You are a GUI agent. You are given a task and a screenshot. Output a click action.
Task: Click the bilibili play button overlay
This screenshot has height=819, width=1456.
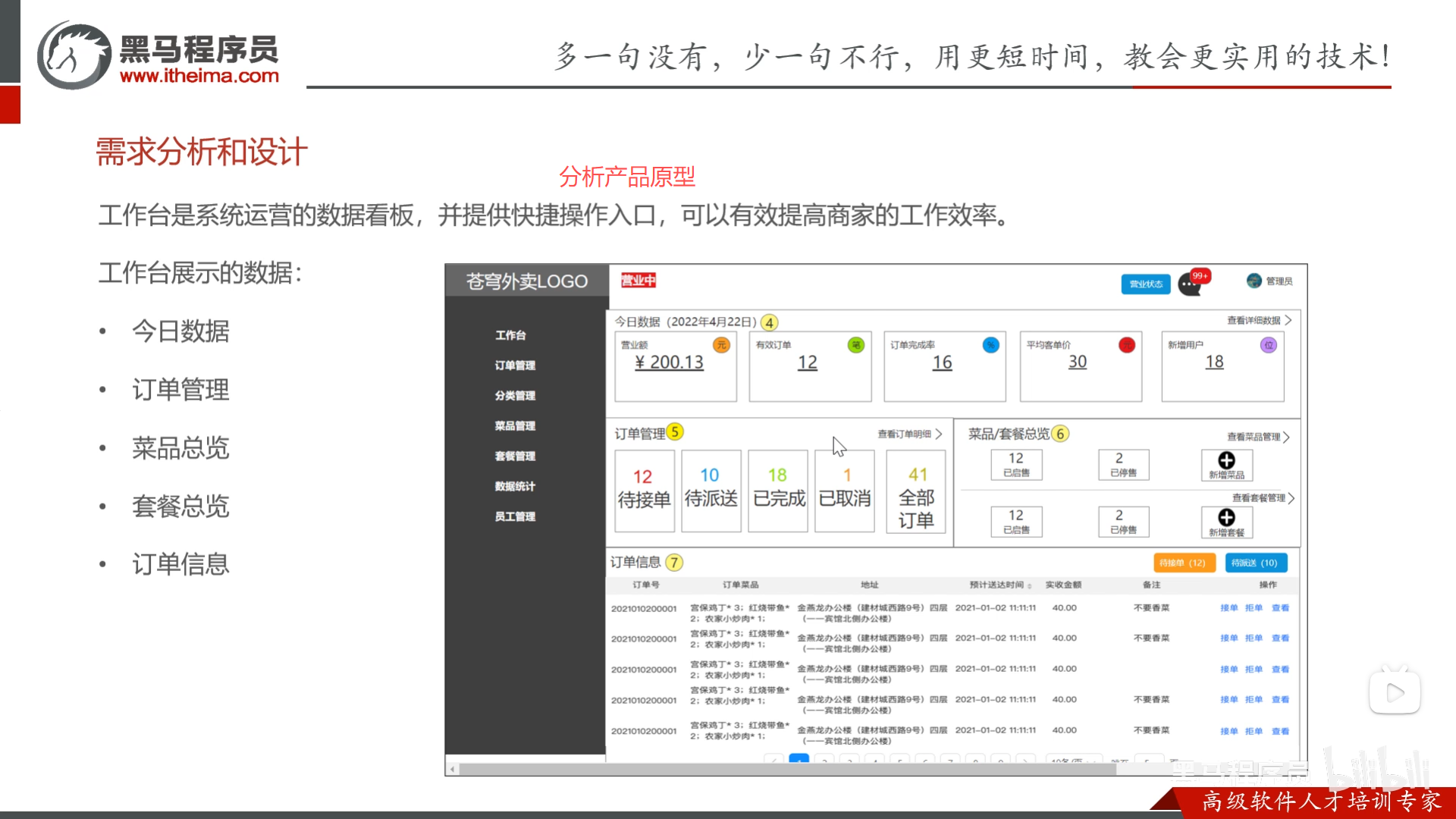(1395, 692)
